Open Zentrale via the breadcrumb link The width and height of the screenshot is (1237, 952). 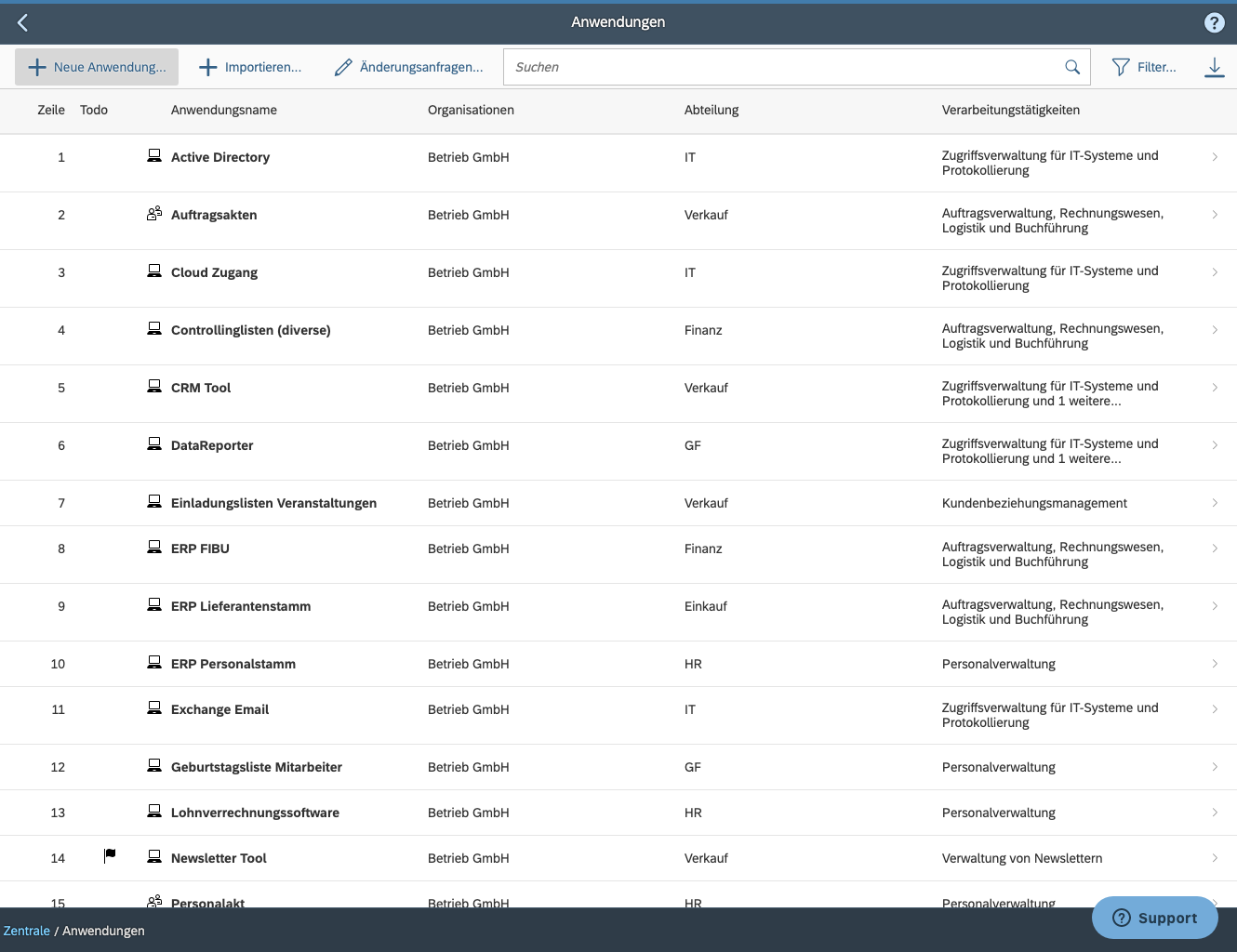26,930
